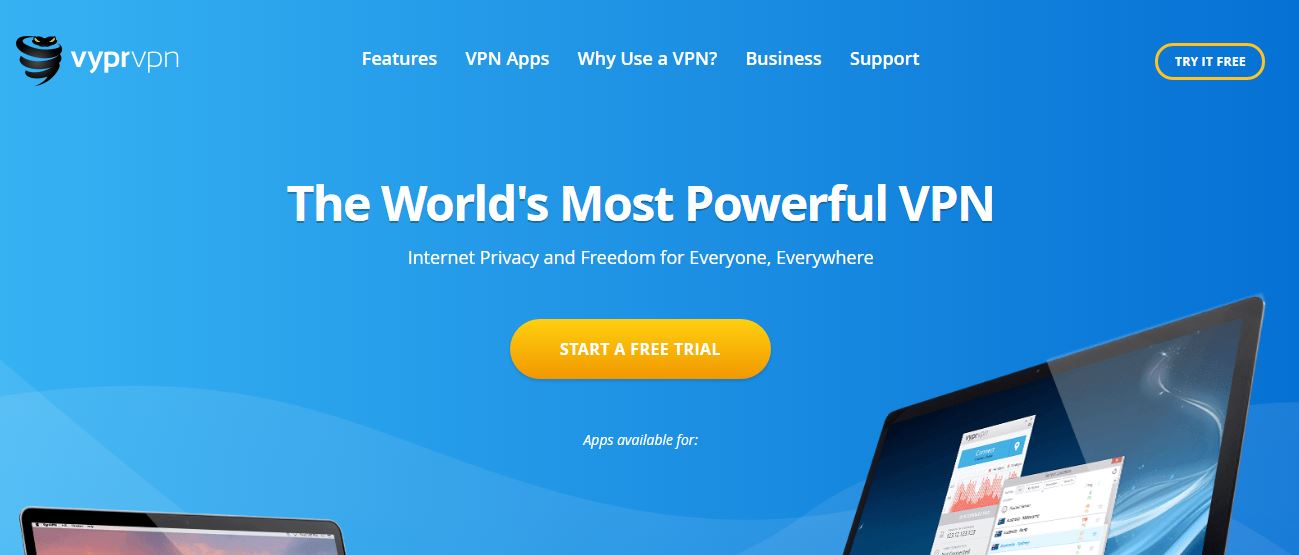
Task: Click the vyprvpn wordmark text
Action: pos(124,59)
